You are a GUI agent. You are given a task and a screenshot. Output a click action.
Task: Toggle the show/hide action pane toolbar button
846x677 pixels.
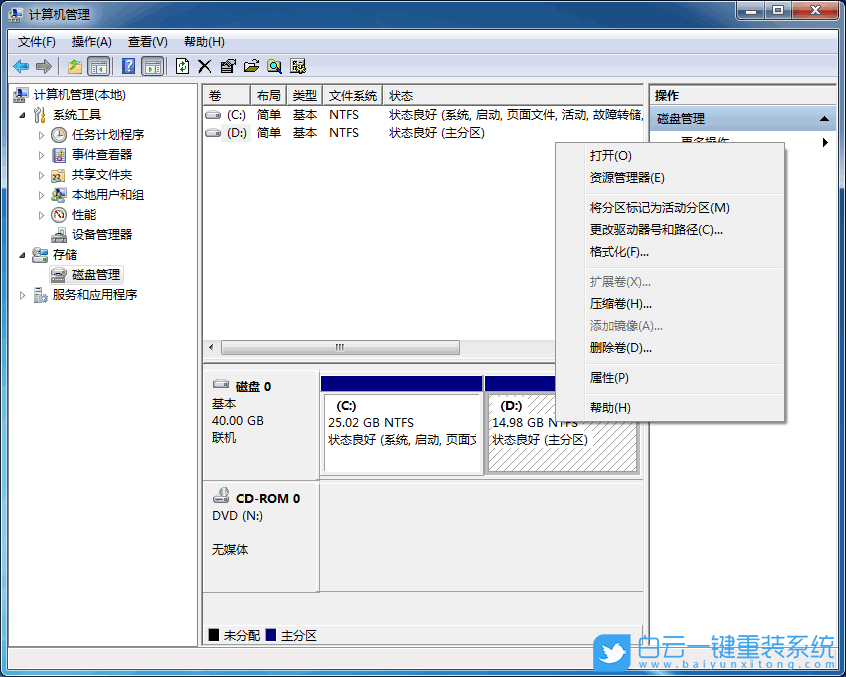[154, 66]
